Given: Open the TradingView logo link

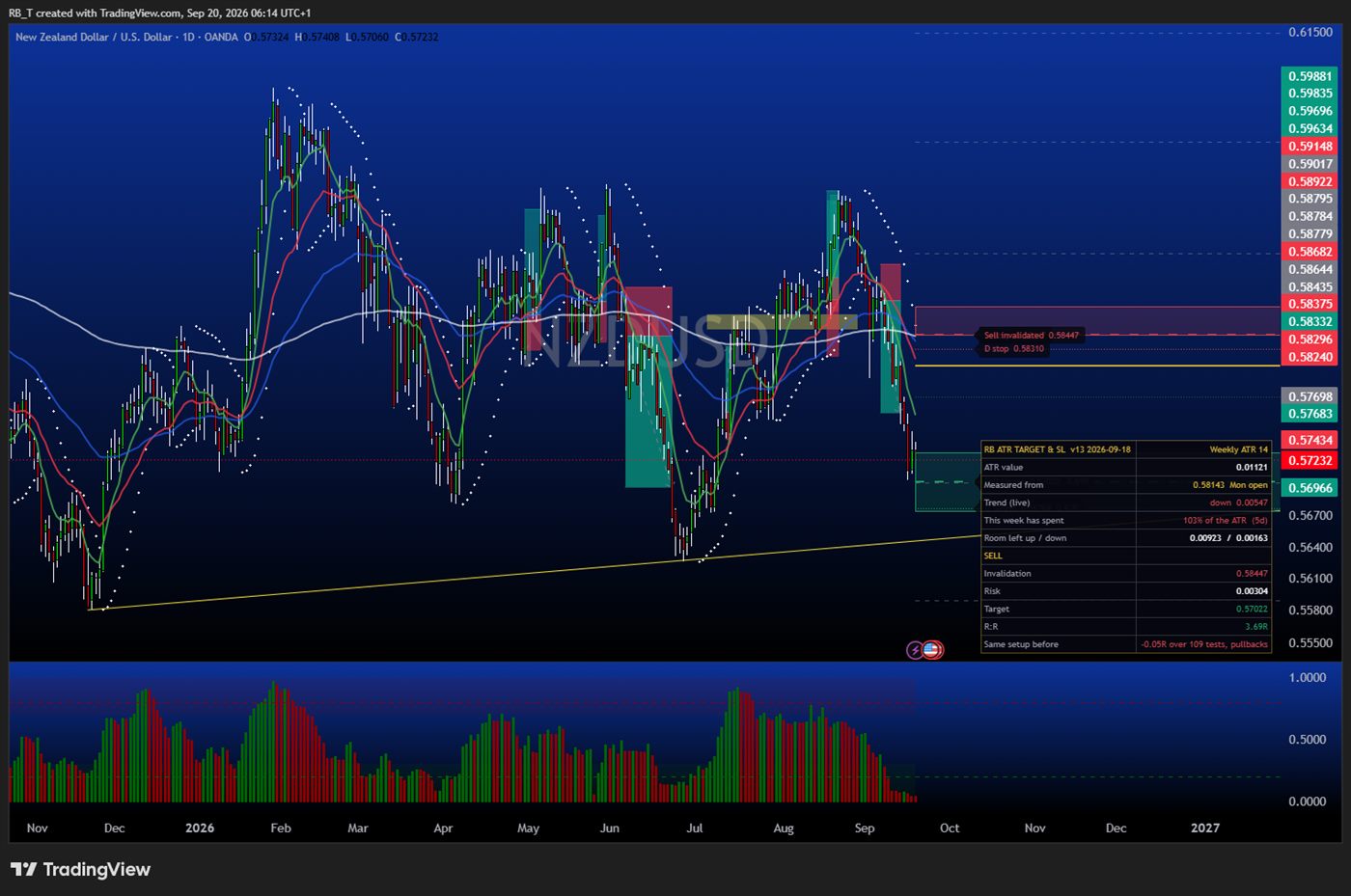Looking at the screenshot, I should (81, 869).
